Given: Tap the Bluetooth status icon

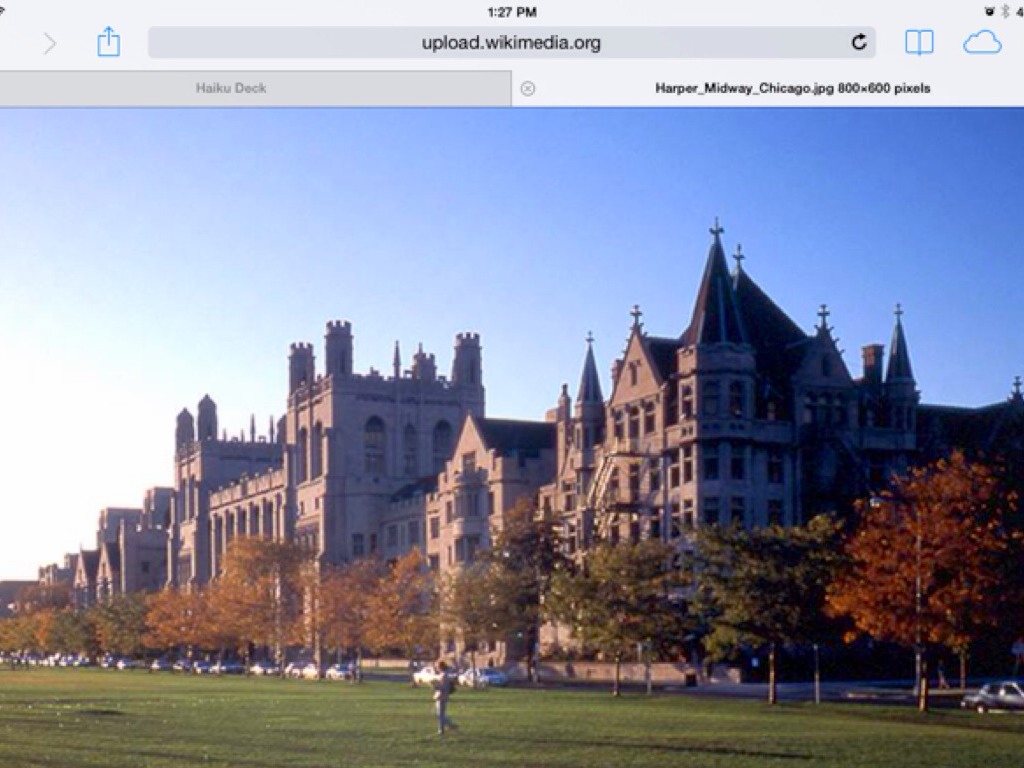Looking at the screenshot, I should [1006, 12].
